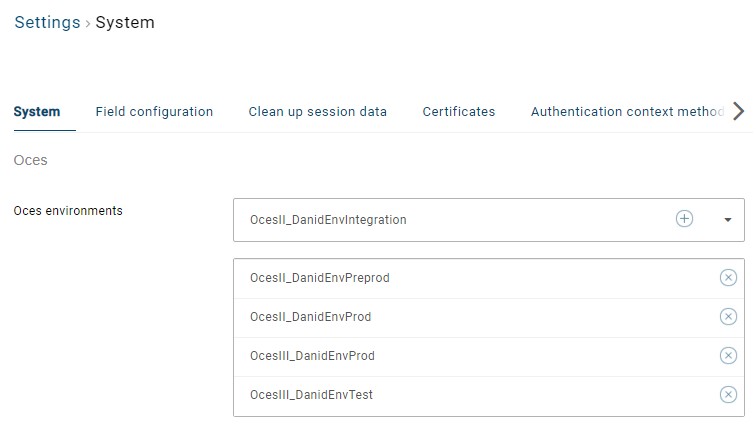Viewport: 753px width, 431px height.
Task: Remove OcesII_DanidEnvPreprod from the list
Action: click(x=728, y=278)
